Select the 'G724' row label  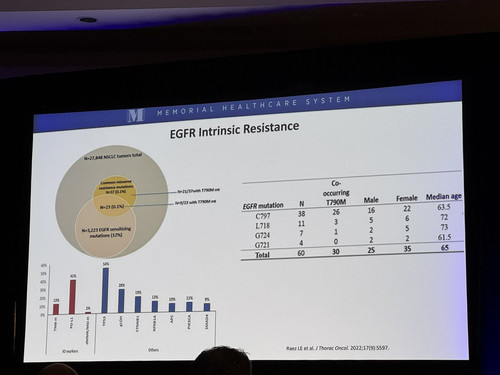[x=262, y=235]
